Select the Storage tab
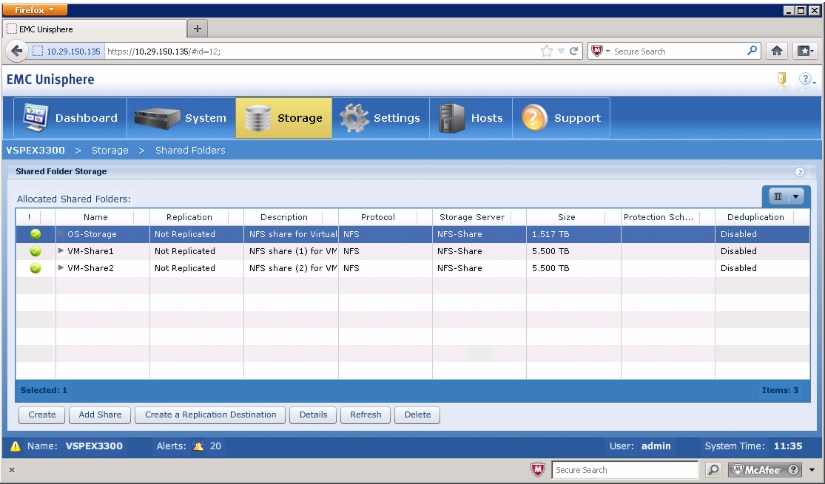 tap(284, 118)
